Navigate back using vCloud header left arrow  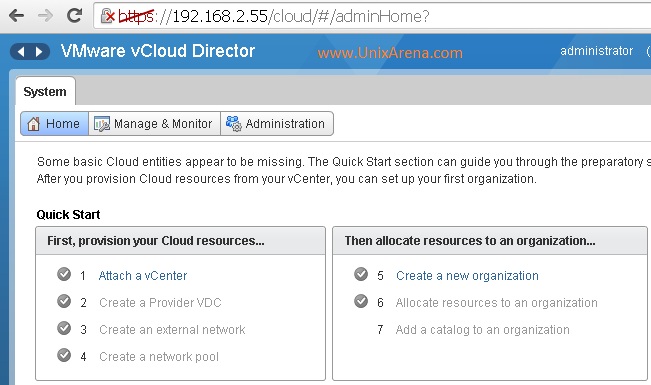pos(21,51)
